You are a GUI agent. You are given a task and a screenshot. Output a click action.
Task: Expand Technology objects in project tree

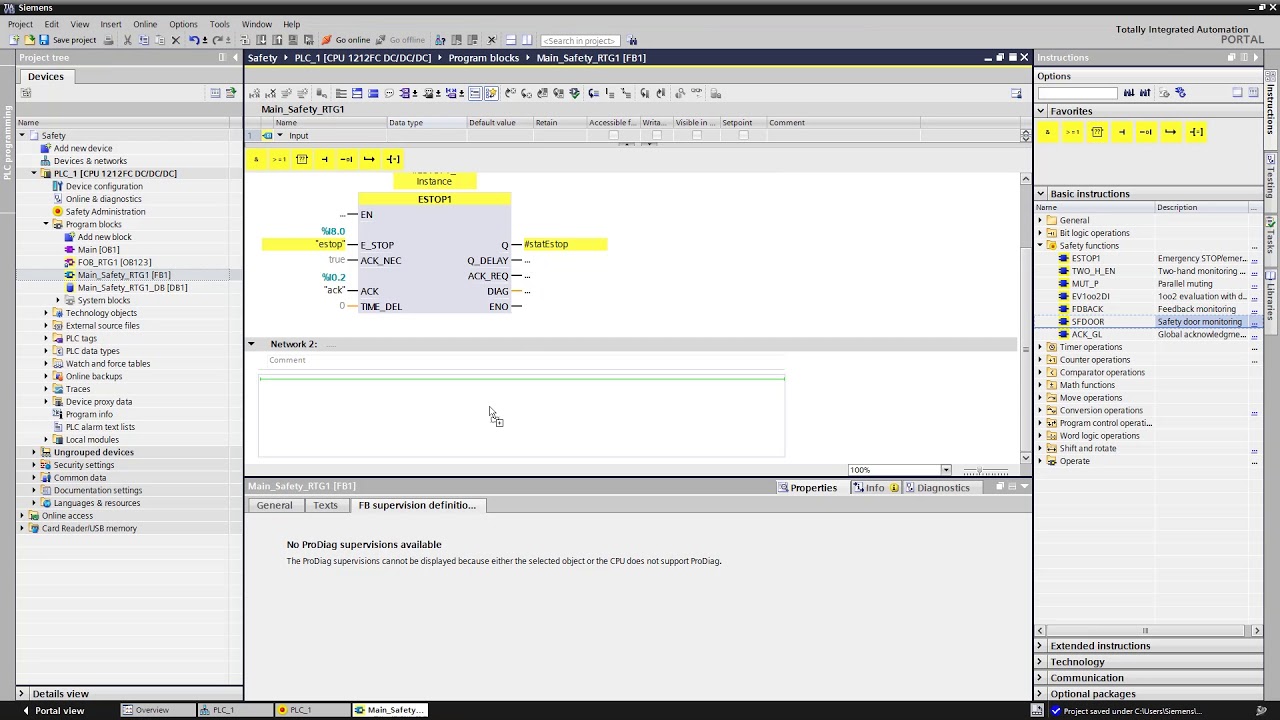point(46,313)
